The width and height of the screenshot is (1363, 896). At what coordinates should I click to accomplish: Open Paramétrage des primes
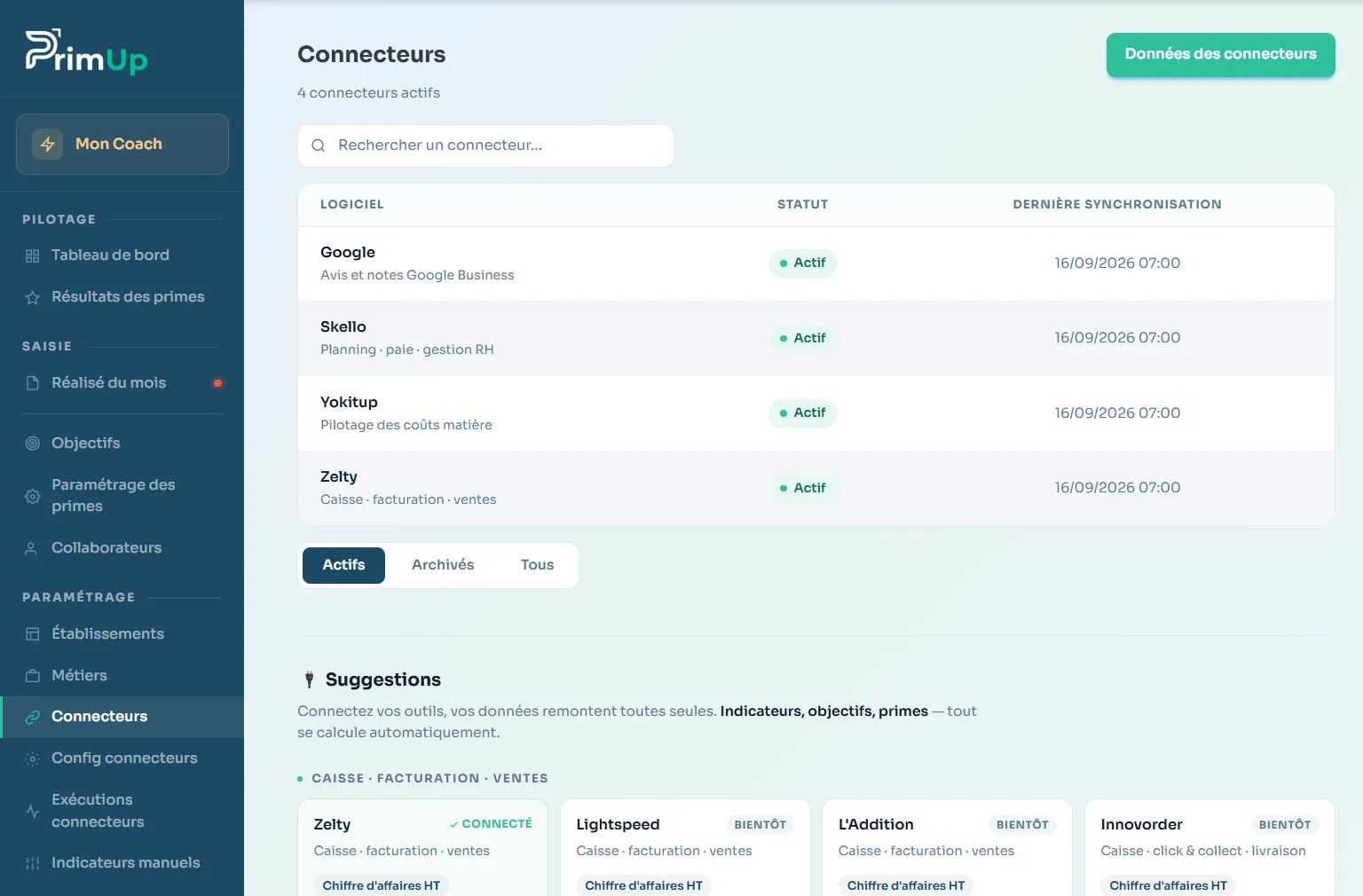click(122, 496)
